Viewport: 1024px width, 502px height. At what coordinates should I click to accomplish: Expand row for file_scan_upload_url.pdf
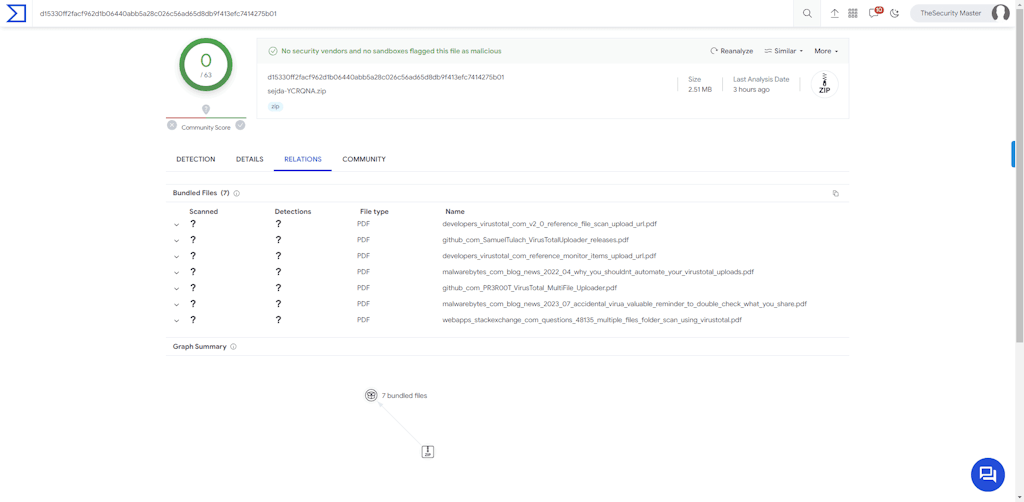pos(176,224)
